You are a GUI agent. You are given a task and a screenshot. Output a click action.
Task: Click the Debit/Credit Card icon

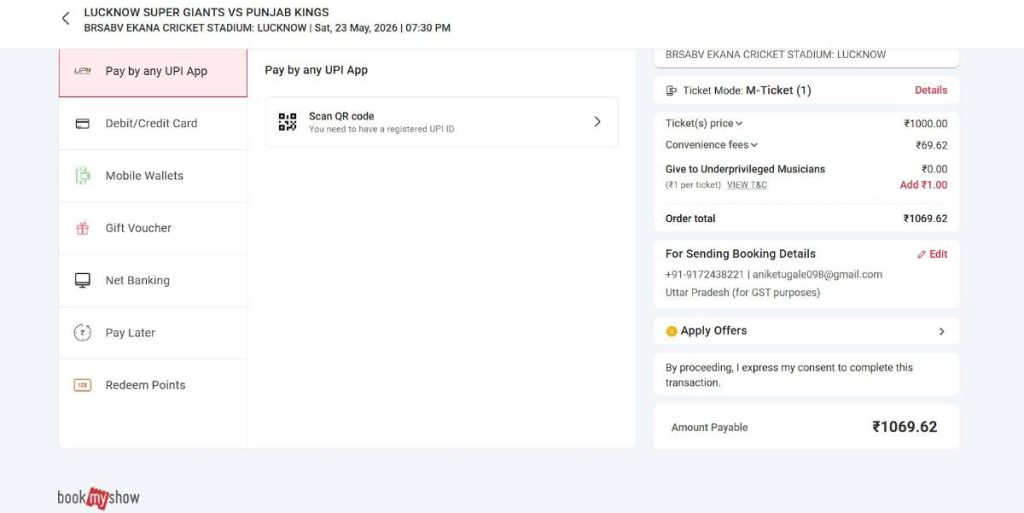coord(82,123)
